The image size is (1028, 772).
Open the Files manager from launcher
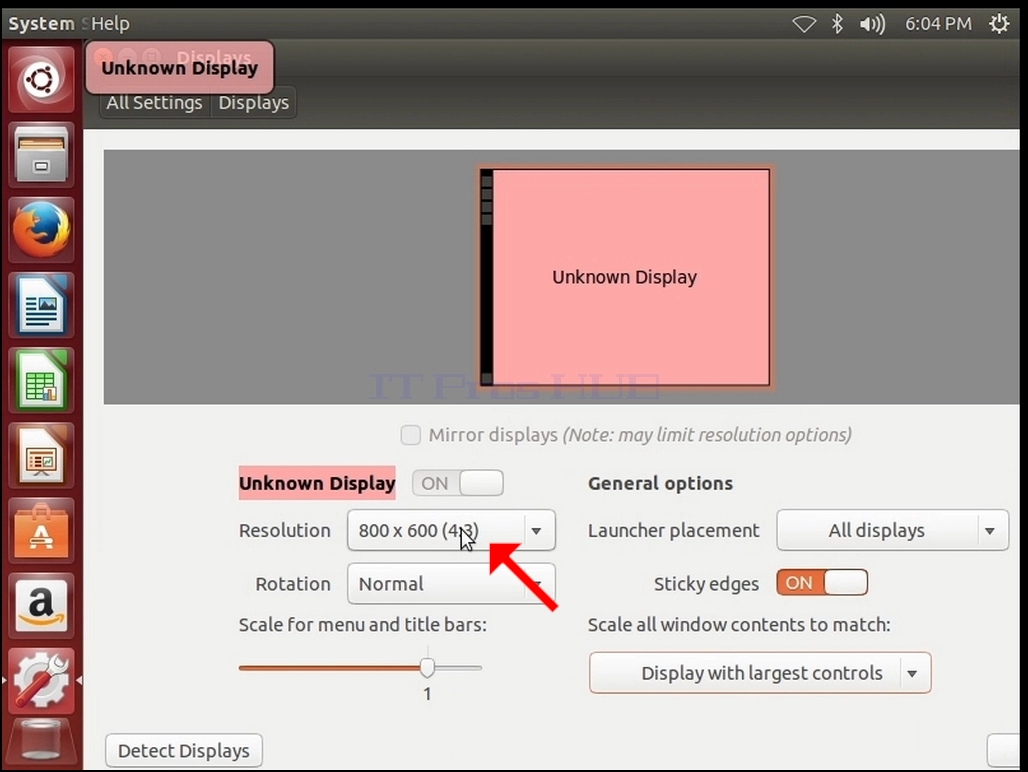tap(41, 155)
